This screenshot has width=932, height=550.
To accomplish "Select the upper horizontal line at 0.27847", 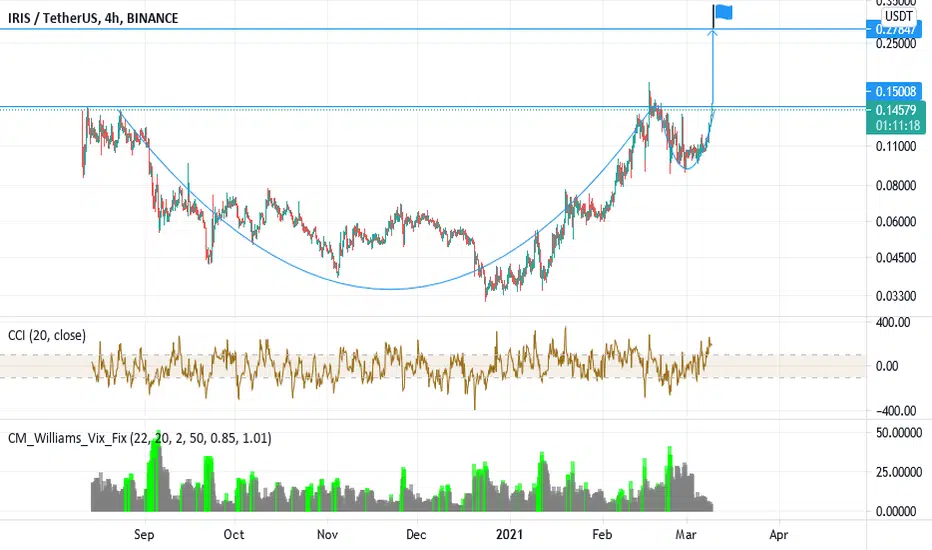I will point(433,29).
